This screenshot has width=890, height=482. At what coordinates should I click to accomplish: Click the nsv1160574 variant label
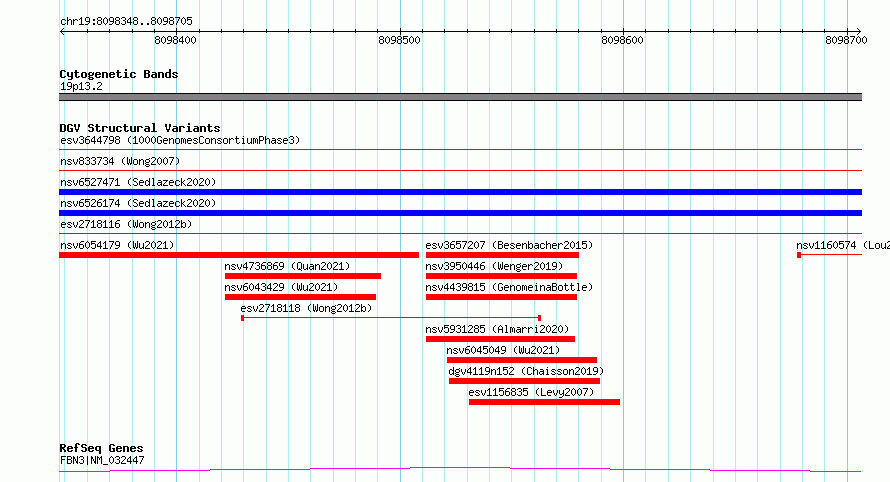point(843,245)
